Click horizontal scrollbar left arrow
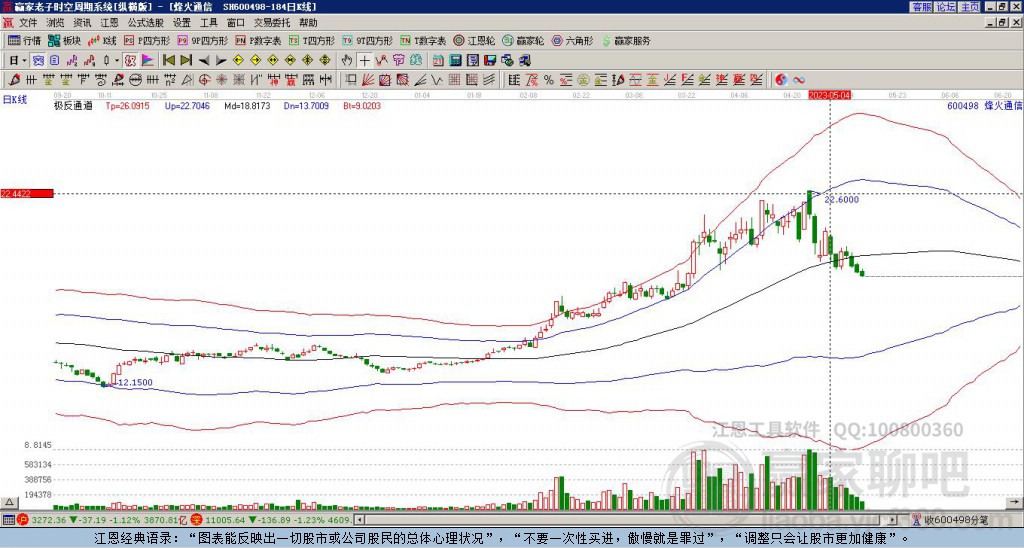 click(x=359, y=520)
